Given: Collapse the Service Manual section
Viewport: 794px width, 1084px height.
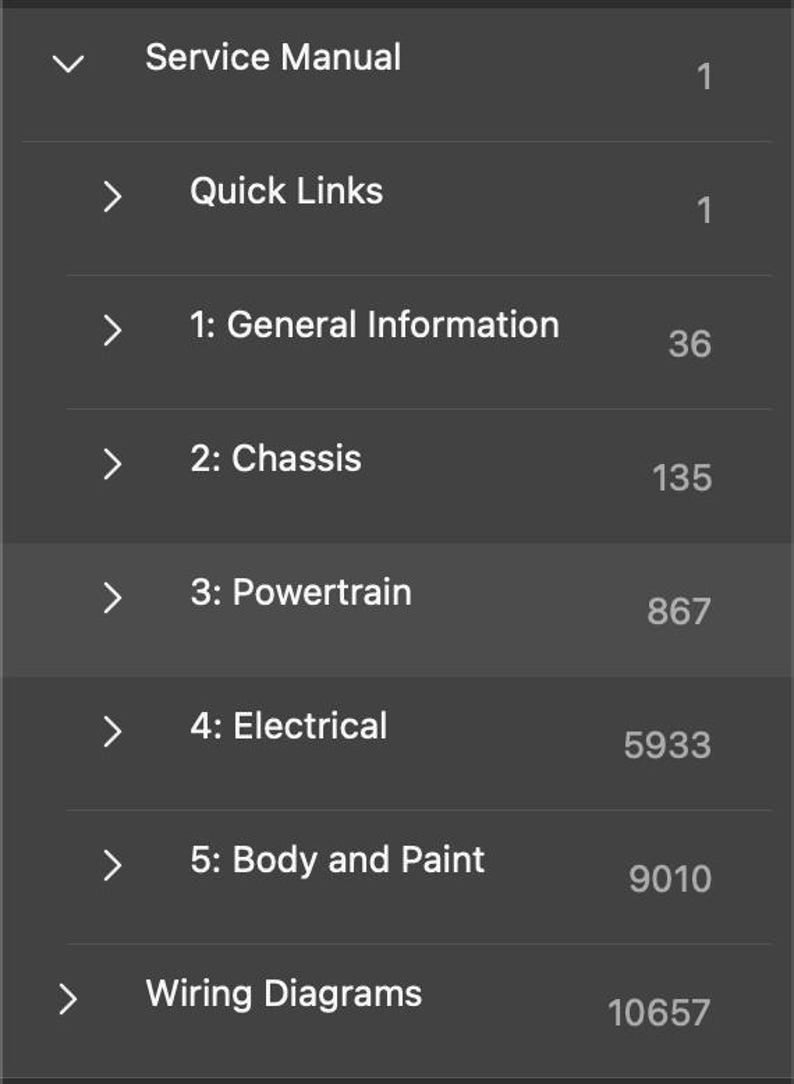Looking at the screenshot, I should coord(68,65).
